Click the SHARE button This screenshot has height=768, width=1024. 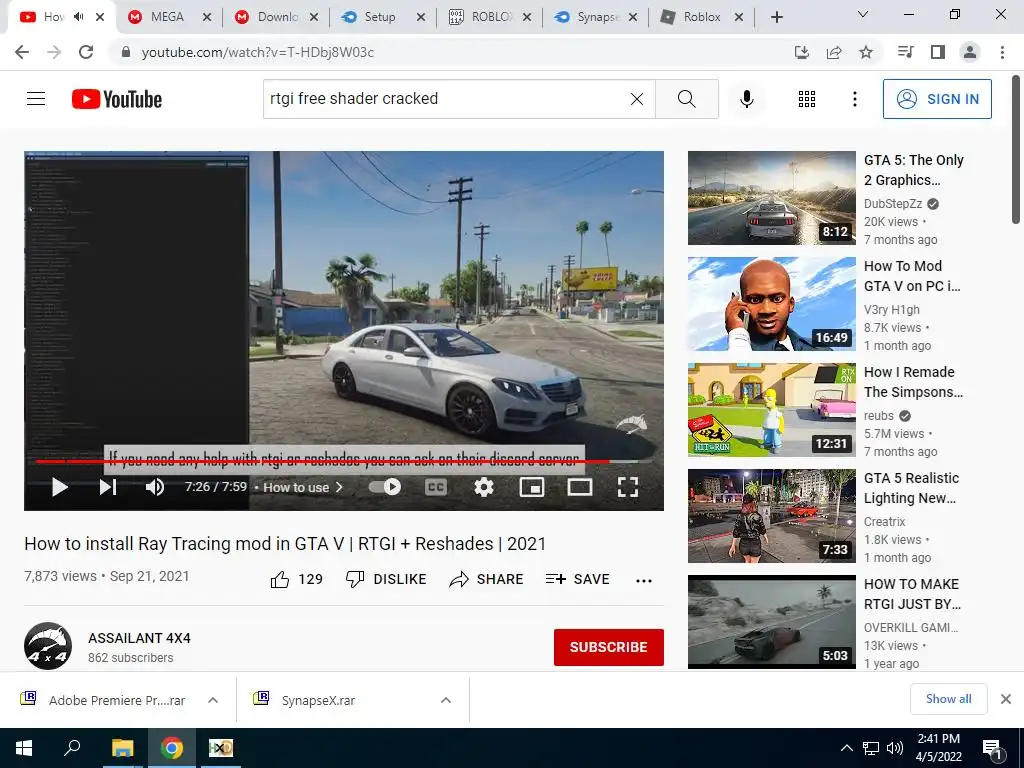point(487,579)
